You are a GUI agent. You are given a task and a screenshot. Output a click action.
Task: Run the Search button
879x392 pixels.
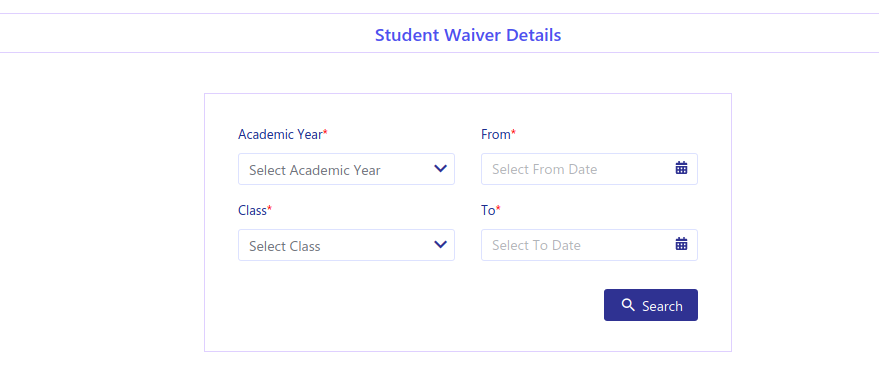coord(651,305)
